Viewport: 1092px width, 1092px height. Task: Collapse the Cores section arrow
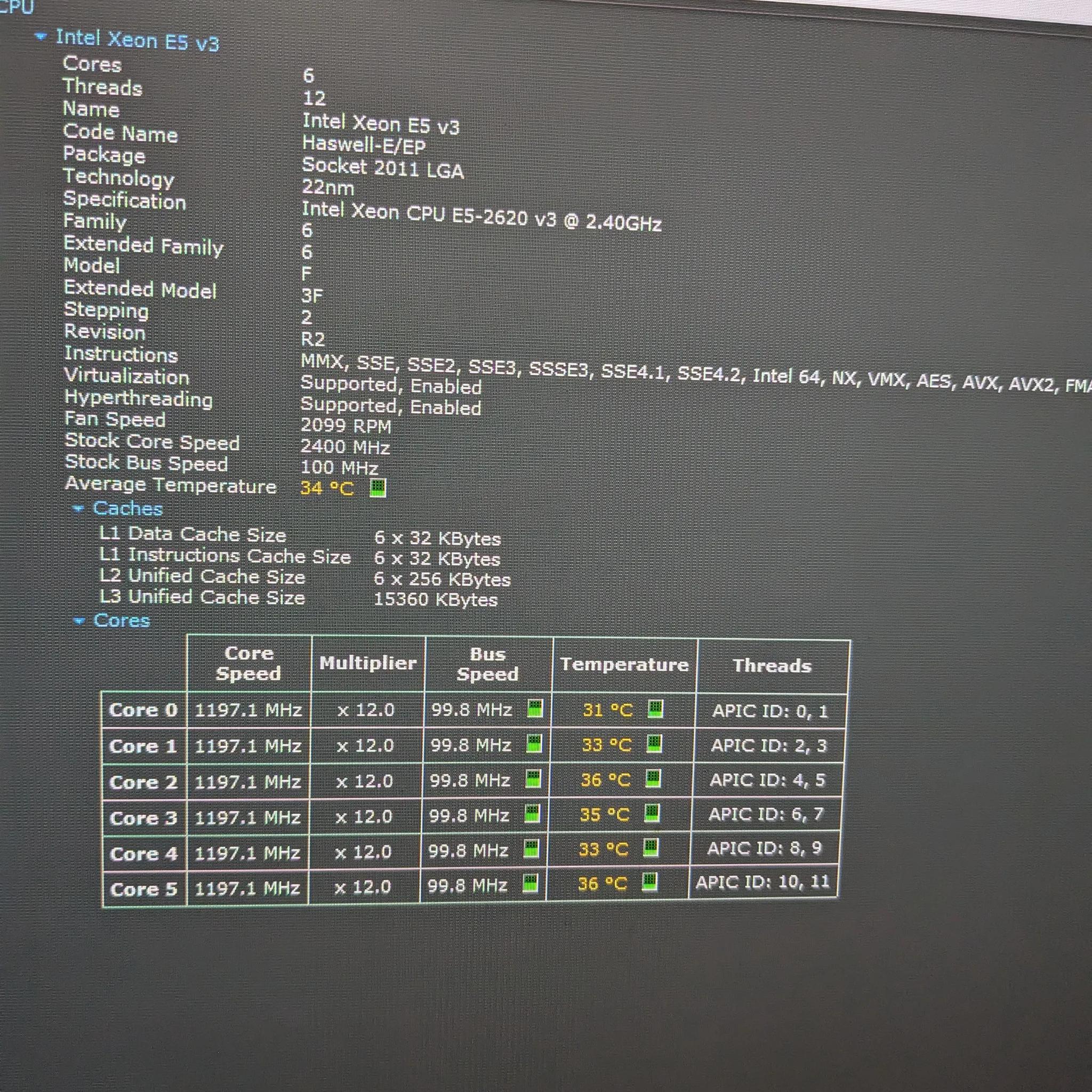coord(79,621)
